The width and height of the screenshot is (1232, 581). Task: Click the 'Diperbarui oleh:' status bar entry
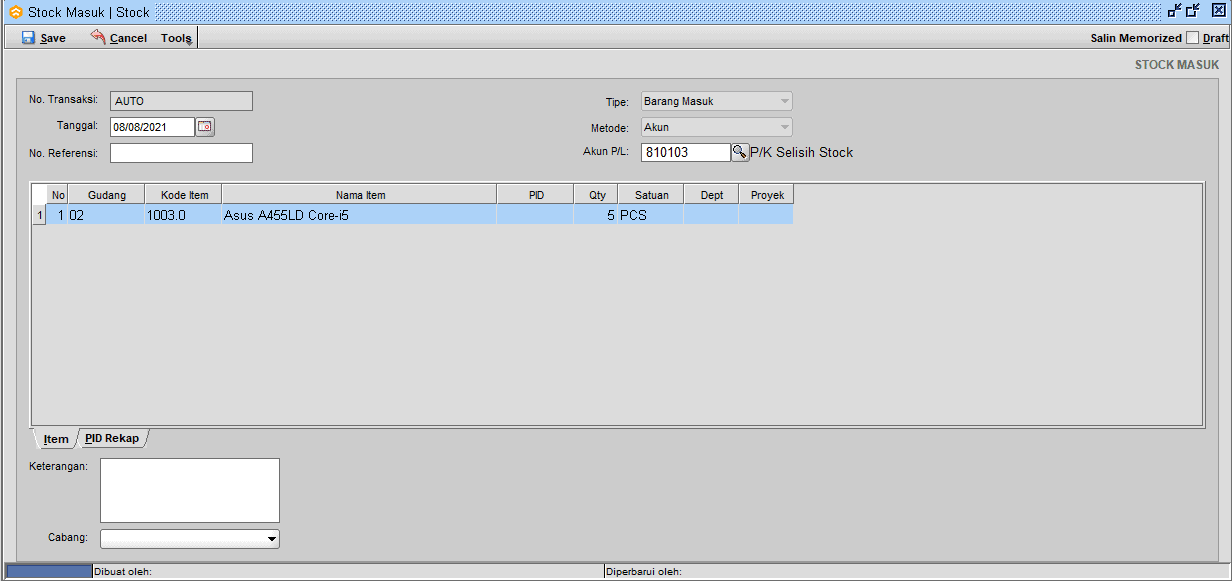pos(644,572)
